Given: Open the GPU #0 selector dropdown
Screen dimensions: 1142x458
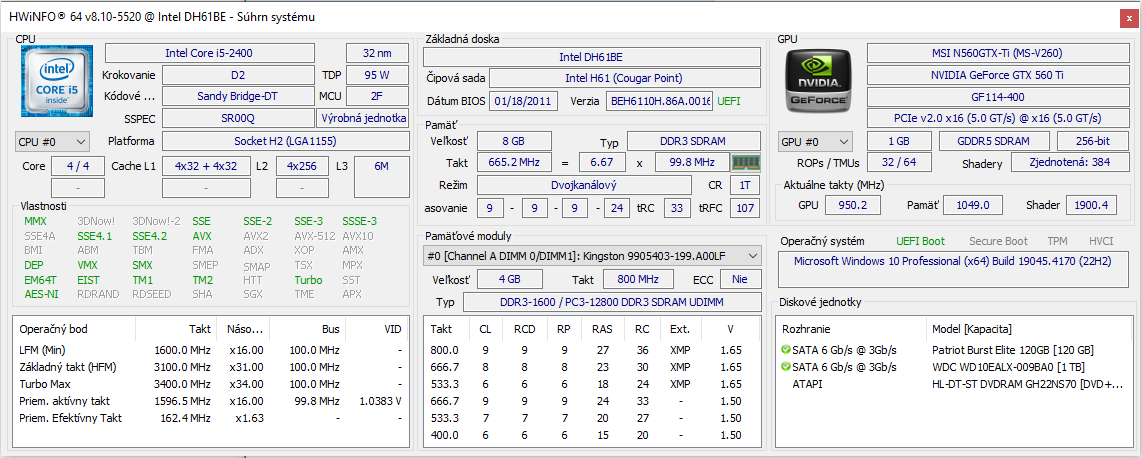Looking at the screenshot, I should (x=816, y=141).
